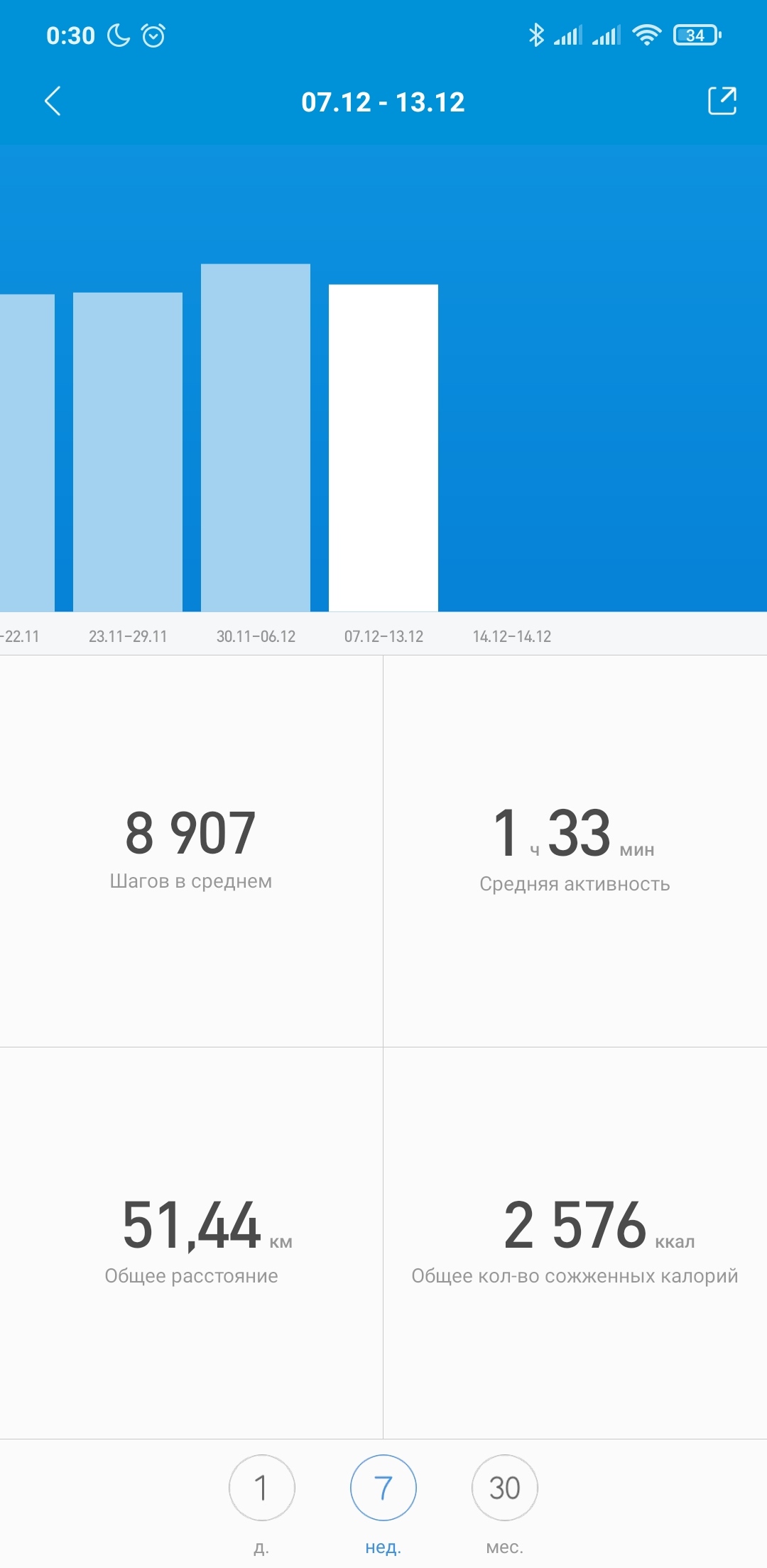Tap the 'нед.' label under 7

pyautogui.click(x=383, y=1547)
